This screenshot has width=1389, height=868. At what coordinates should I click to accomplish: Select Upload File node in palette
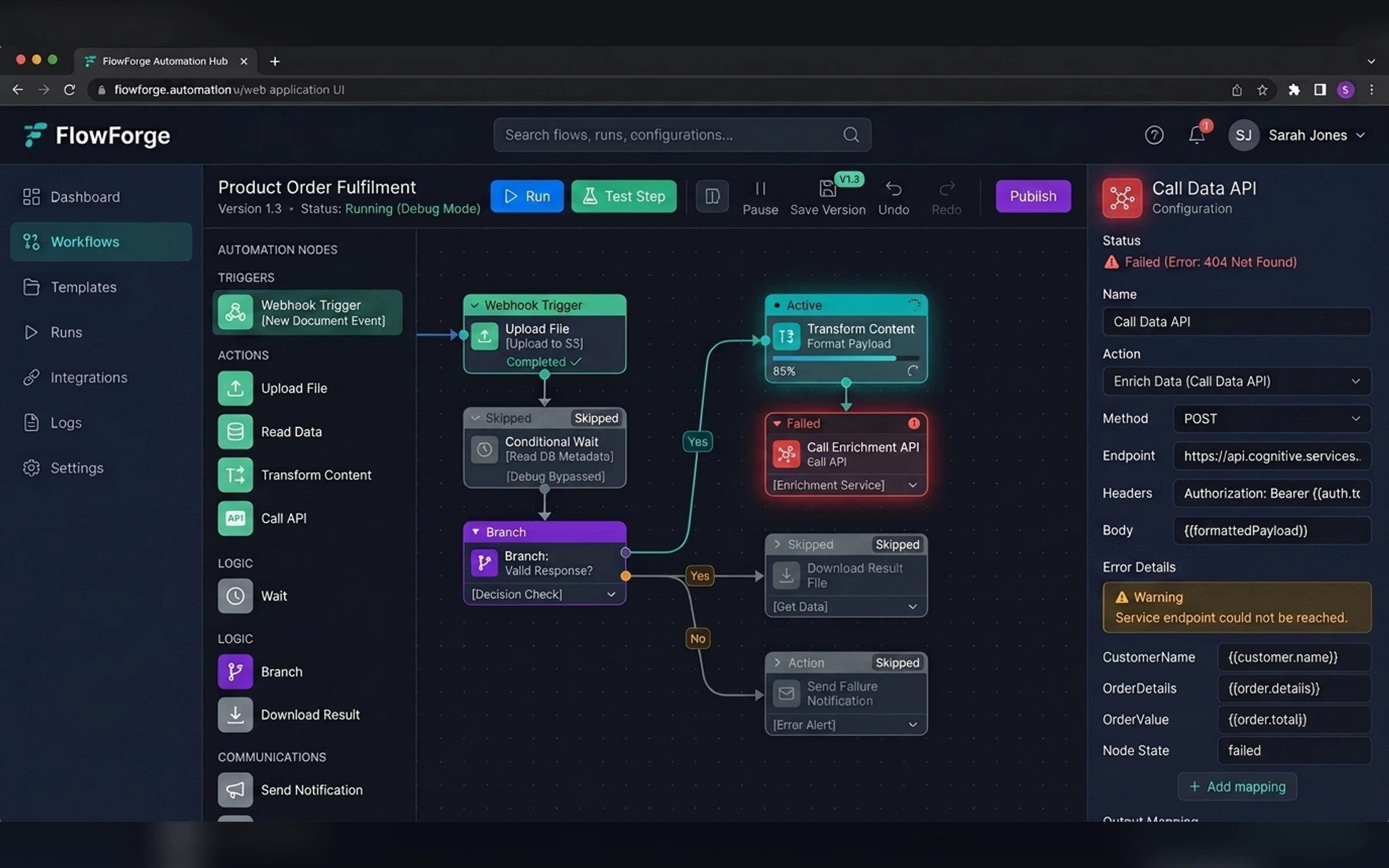click(x=307, y=388)
